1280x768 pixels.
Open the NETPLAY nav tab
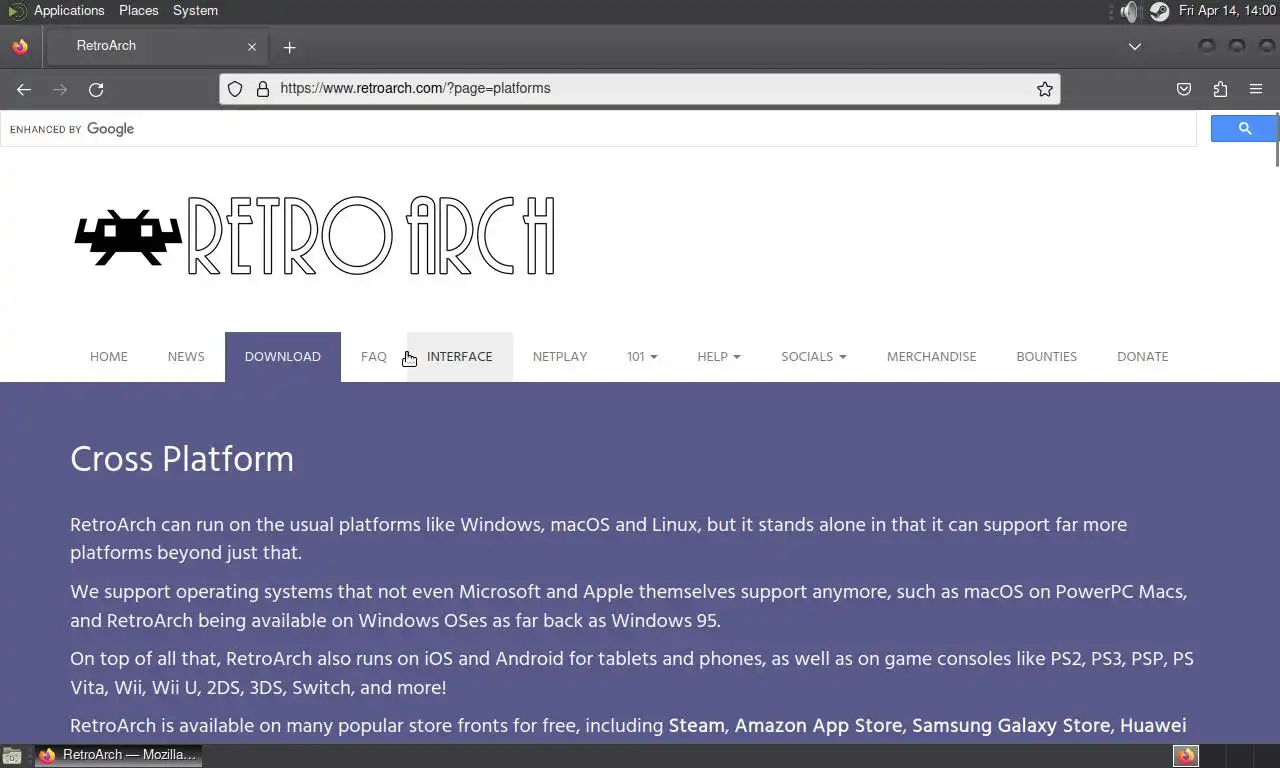[560, 357]
